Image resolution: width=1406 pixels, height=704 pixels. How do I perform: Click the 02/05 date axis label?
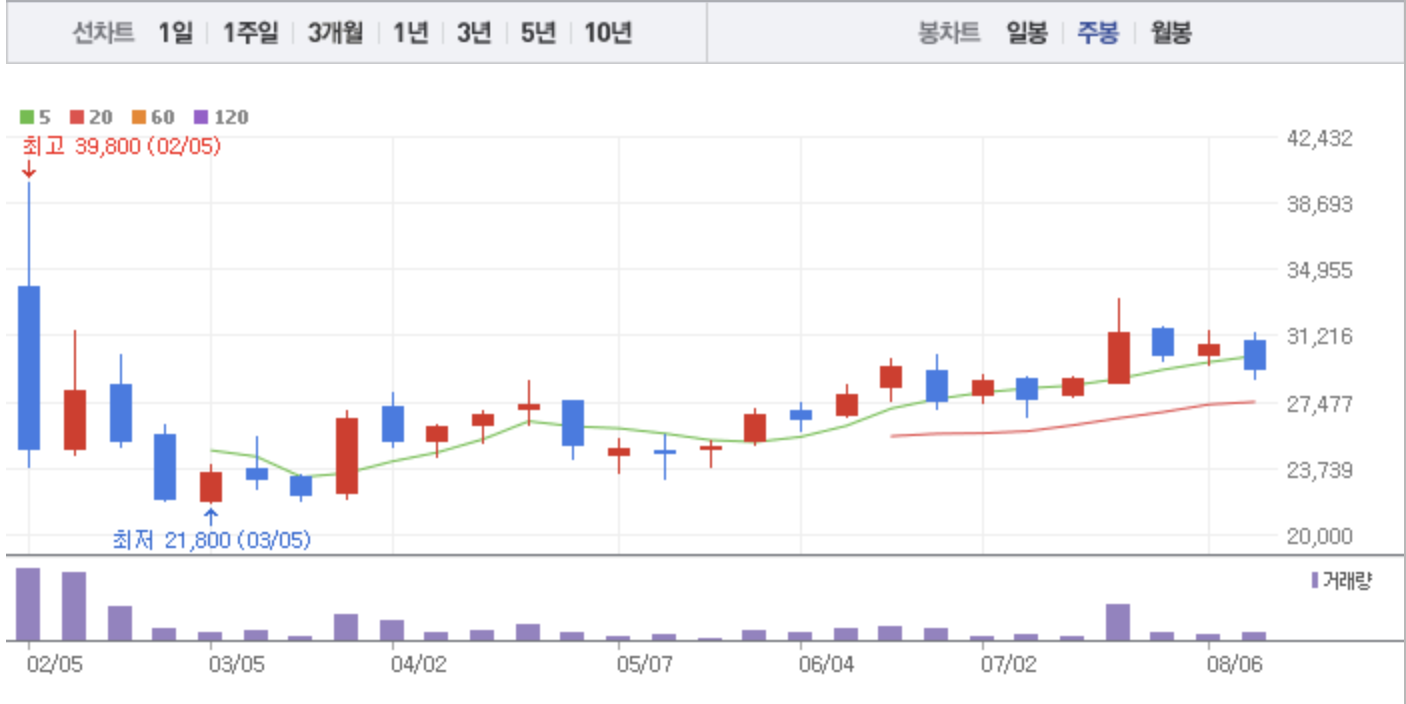[53, 664]
